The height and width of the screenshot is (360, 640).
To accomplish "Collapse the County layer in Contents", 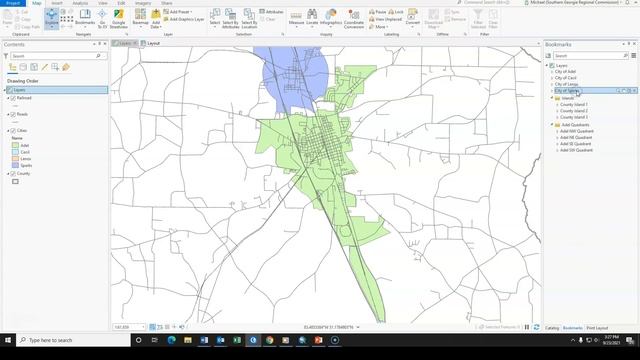I will (x=8, y=173).
